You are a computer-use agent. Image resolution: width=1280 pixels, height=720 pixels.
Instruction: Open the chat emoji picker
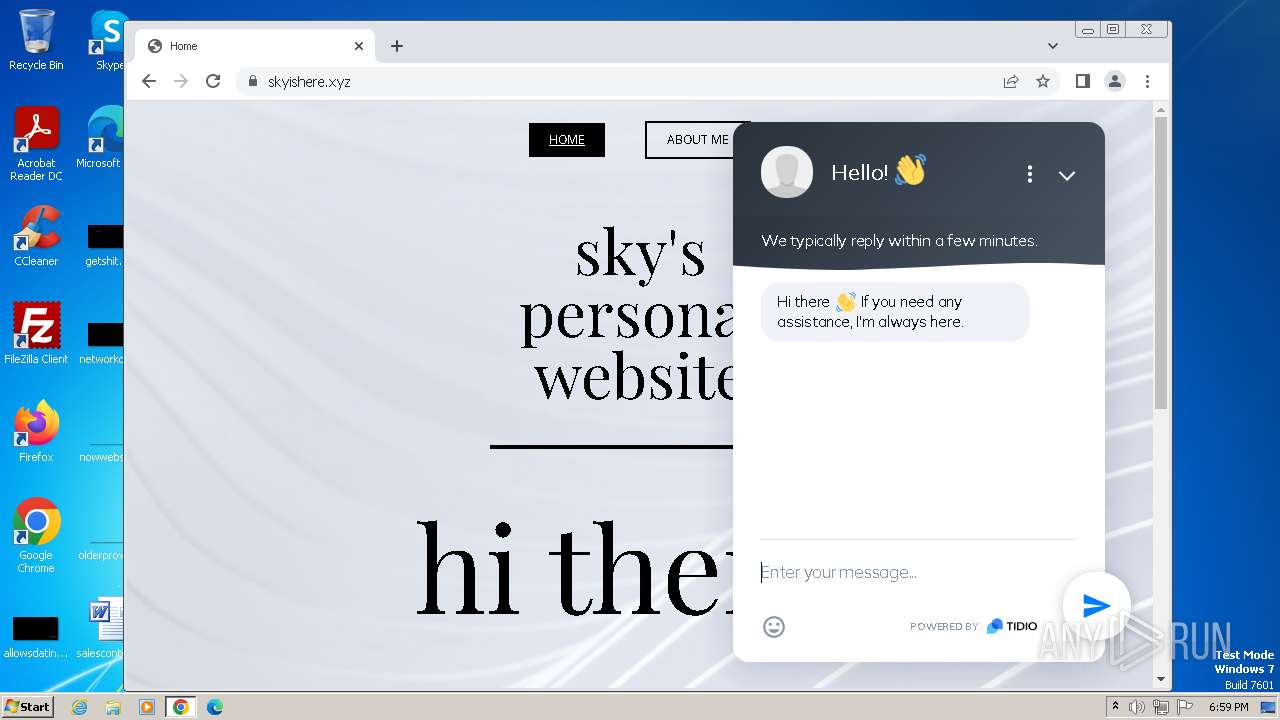tap(774, 627)
